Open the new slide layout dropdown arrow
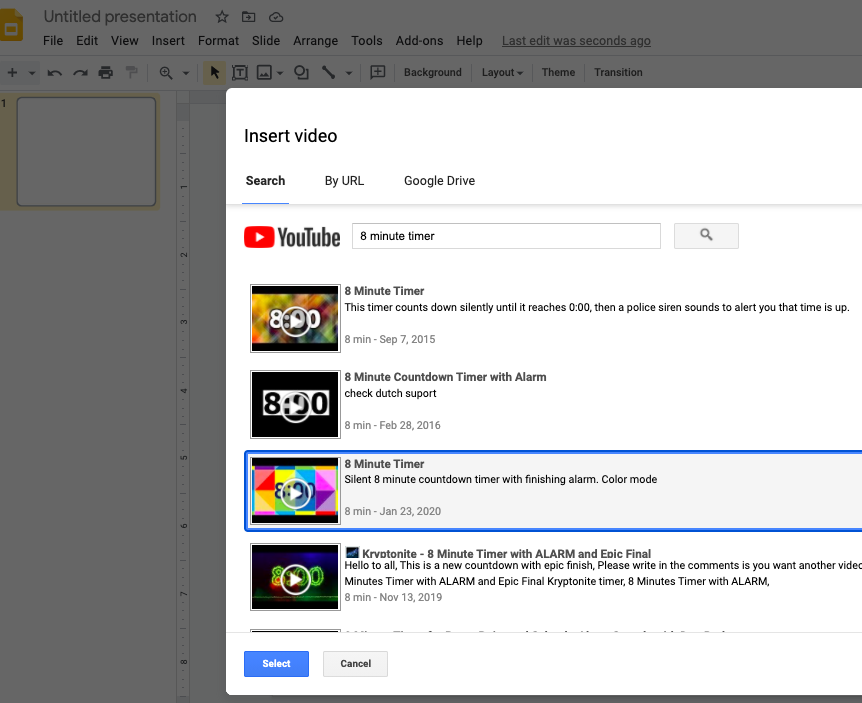Viewport: 862px width, 703px height. [x=32, y=73]
